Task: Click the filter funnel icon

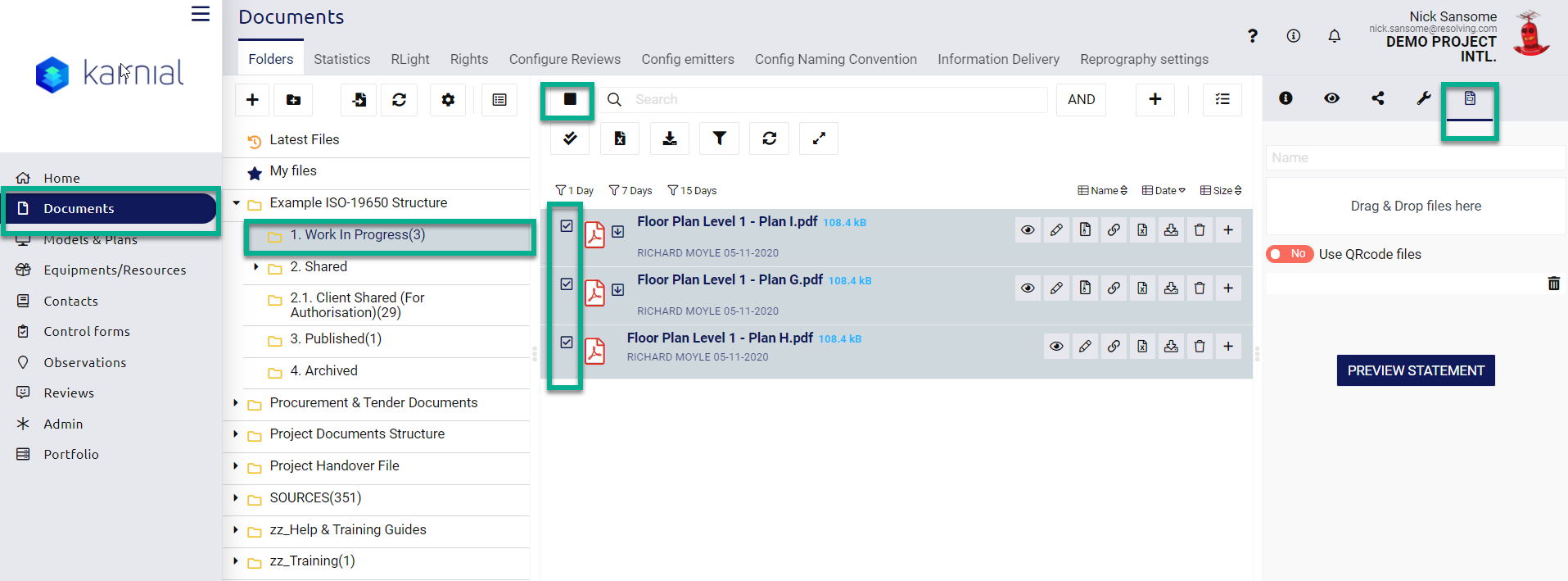Action: (x=719, y=138)
